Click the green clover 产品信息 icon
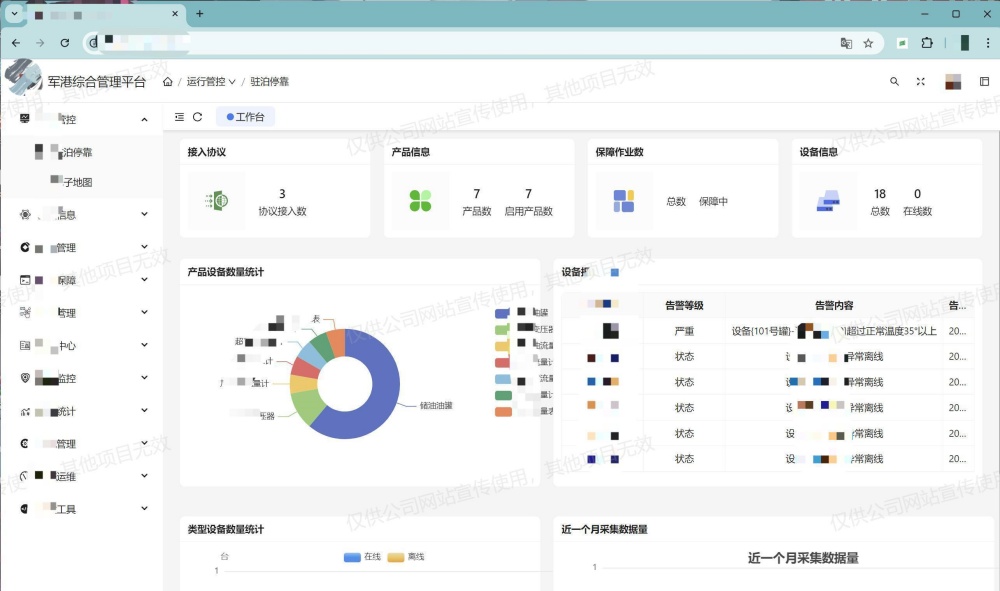The width and height of the screenshot is (1000, 591). click(x=420, y=201)
